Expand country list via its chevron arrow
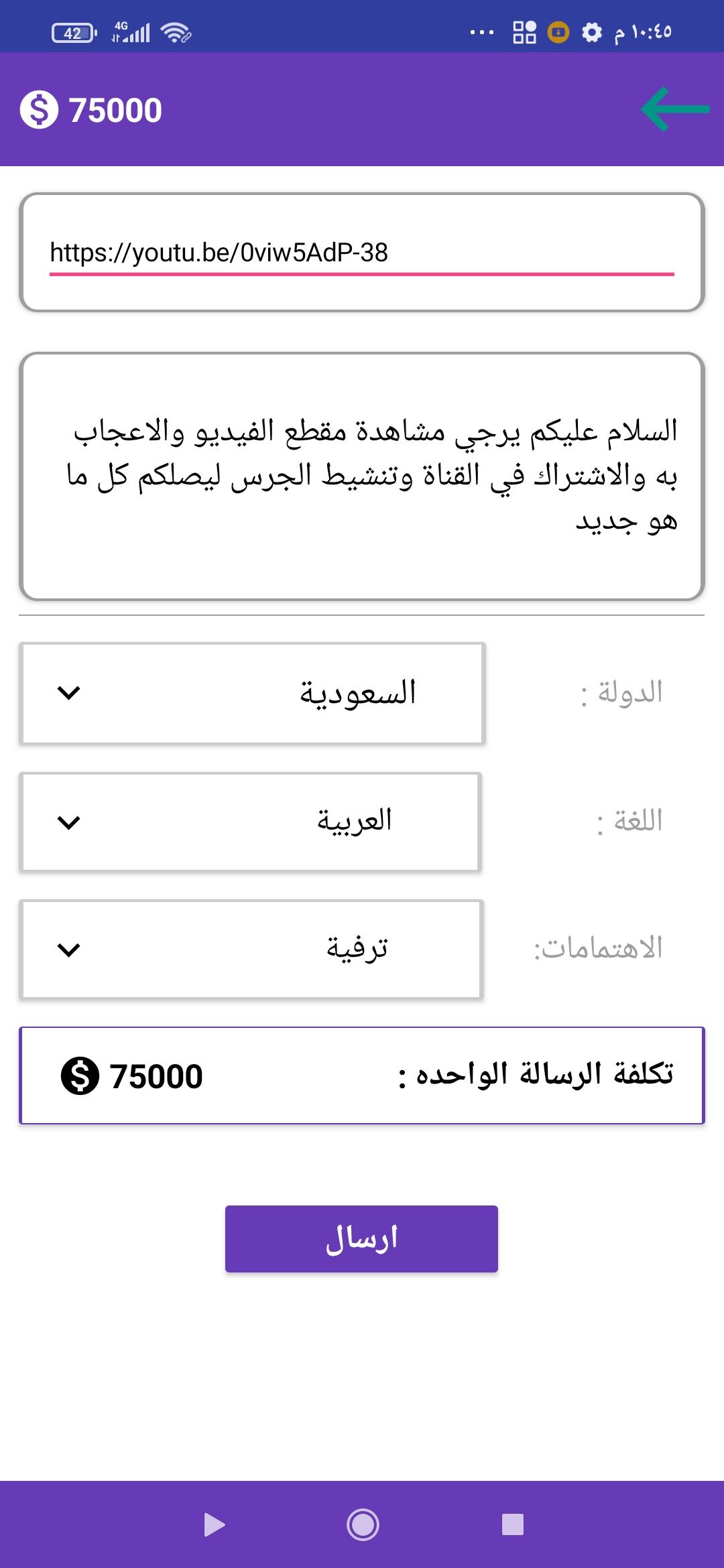Image resolution: width=724 pixels, height=1568 pixels. [x=69, y=693]
